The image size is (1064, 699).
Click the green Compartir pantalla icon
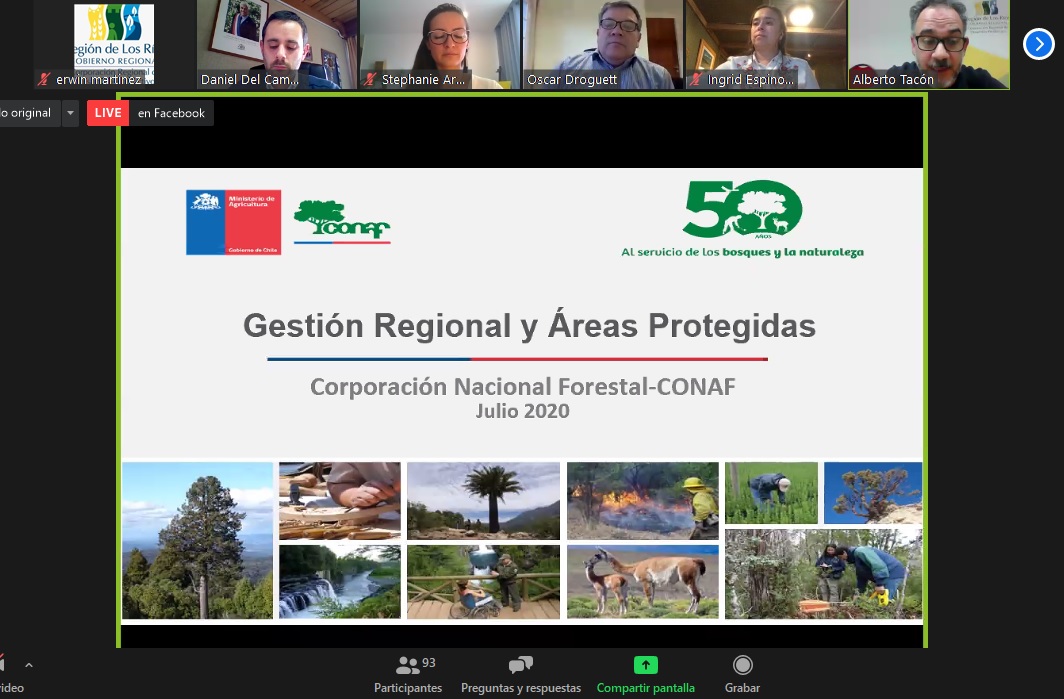[645, 665]
